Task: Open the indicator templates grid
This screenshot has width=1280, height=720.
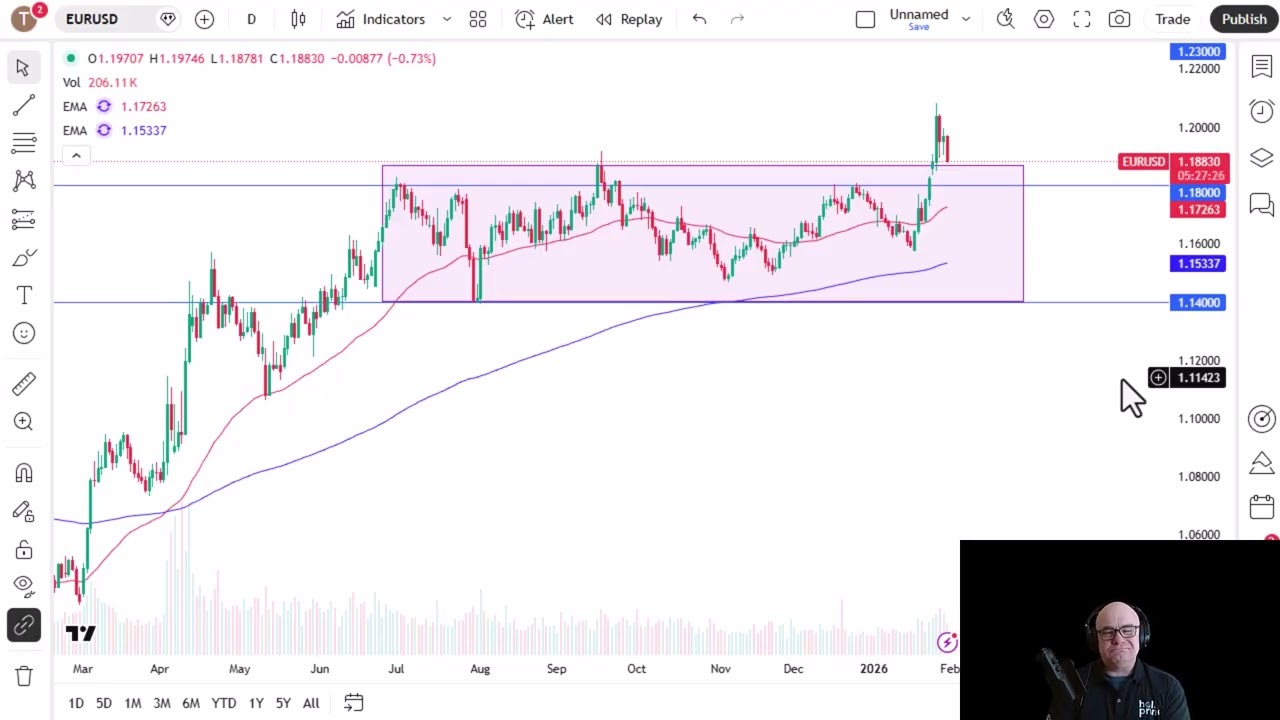Action: [478, 19]
